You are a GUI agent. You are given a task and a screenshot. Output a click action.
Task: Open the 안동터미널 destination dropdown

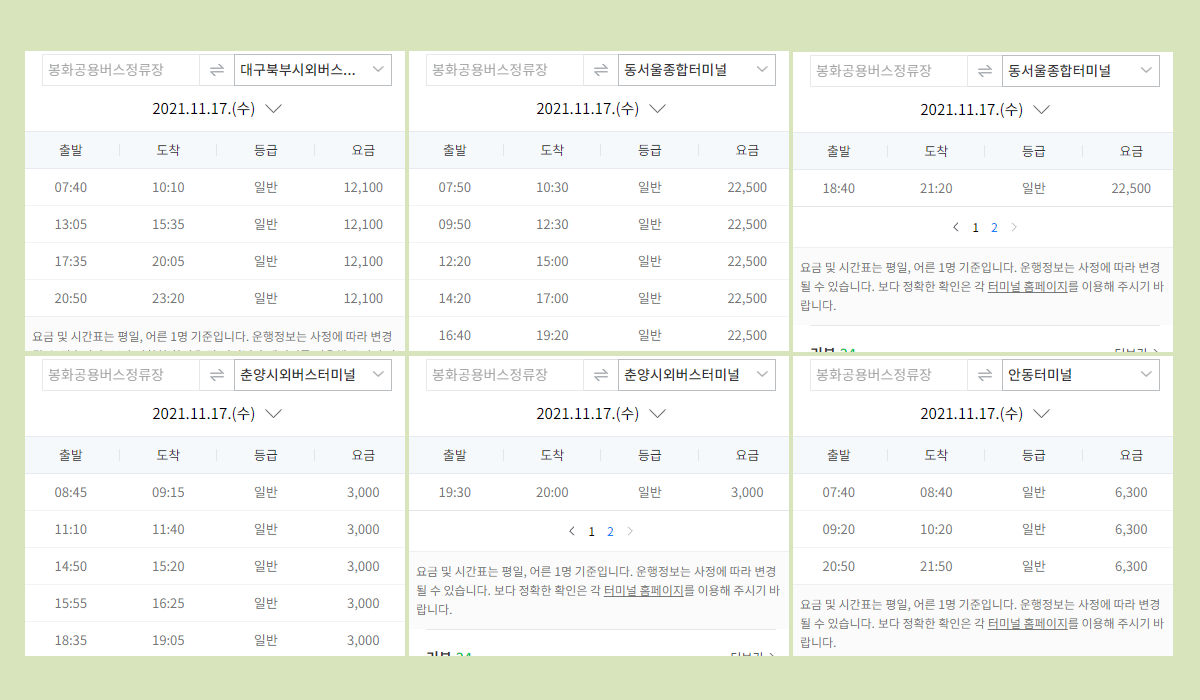[x=1081, y=375]
